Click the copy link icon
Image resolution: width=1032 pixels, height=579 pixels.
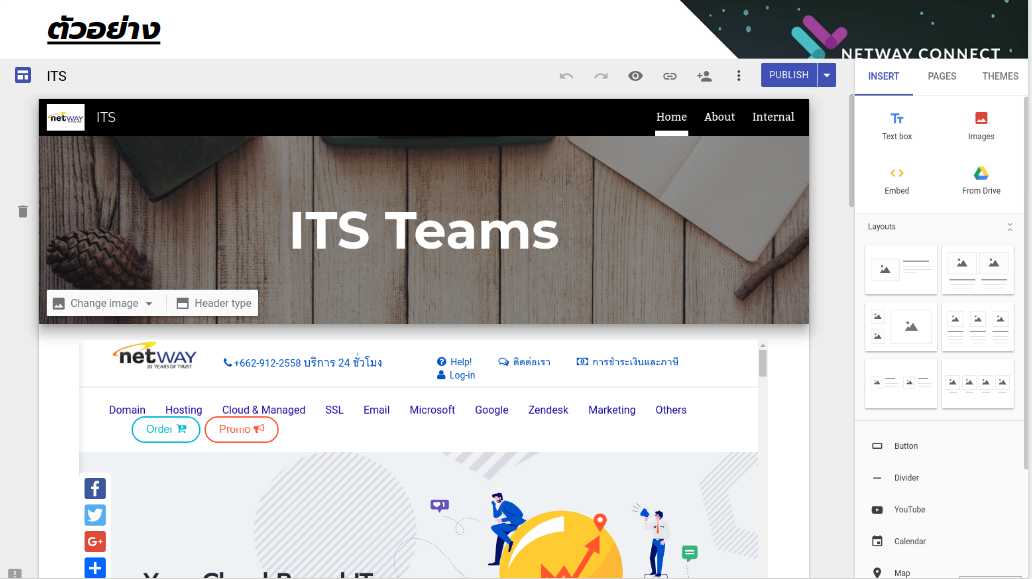pos(670,76)
